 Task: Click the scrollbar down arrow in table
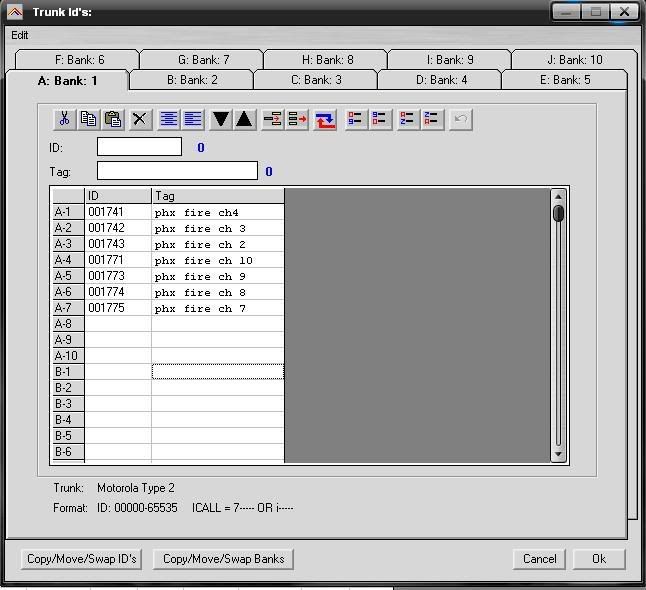point(558,454)
